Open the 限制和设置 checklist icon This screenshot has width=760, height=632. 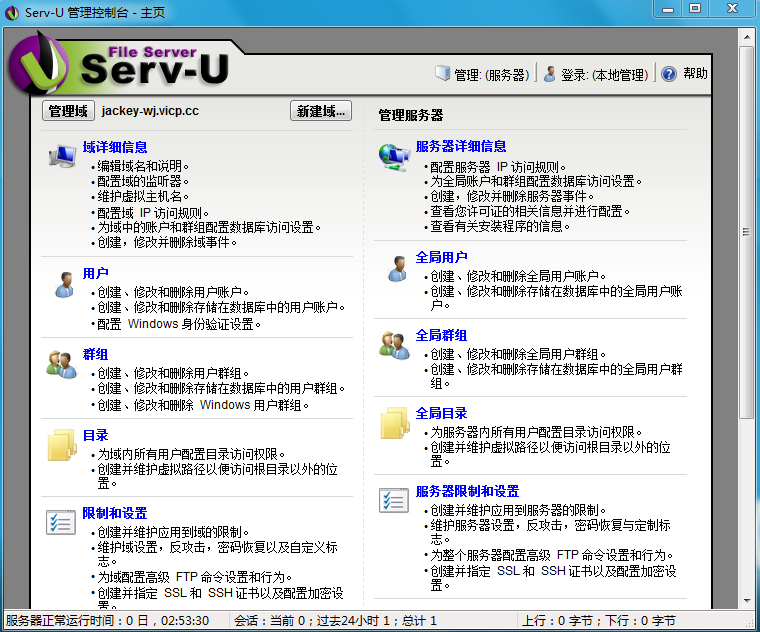coord(61,522)
